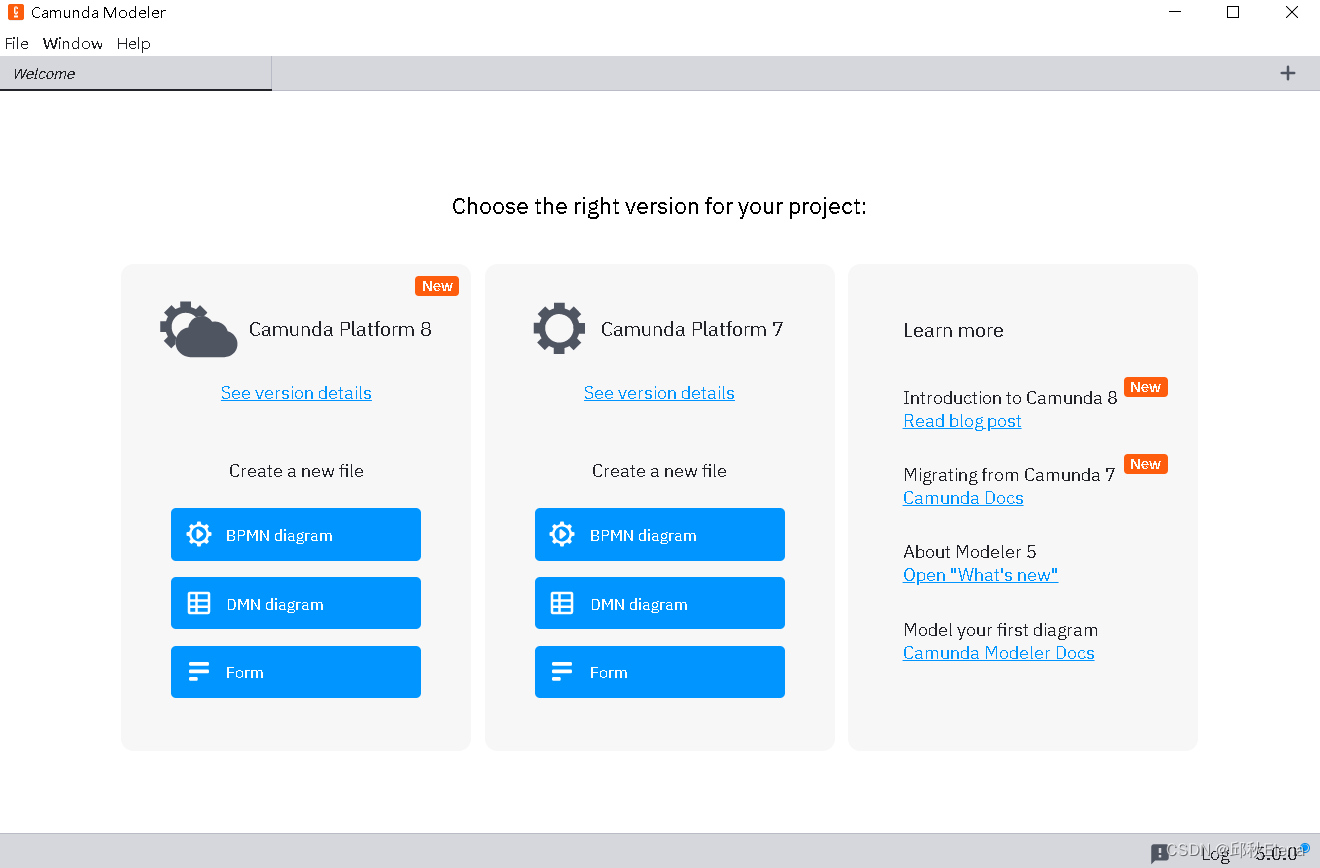Screen dimensions: 1320x868
Task: Create Platform 7 BPMN diagram
Action: pyautogui.click(x=660, y=535)
